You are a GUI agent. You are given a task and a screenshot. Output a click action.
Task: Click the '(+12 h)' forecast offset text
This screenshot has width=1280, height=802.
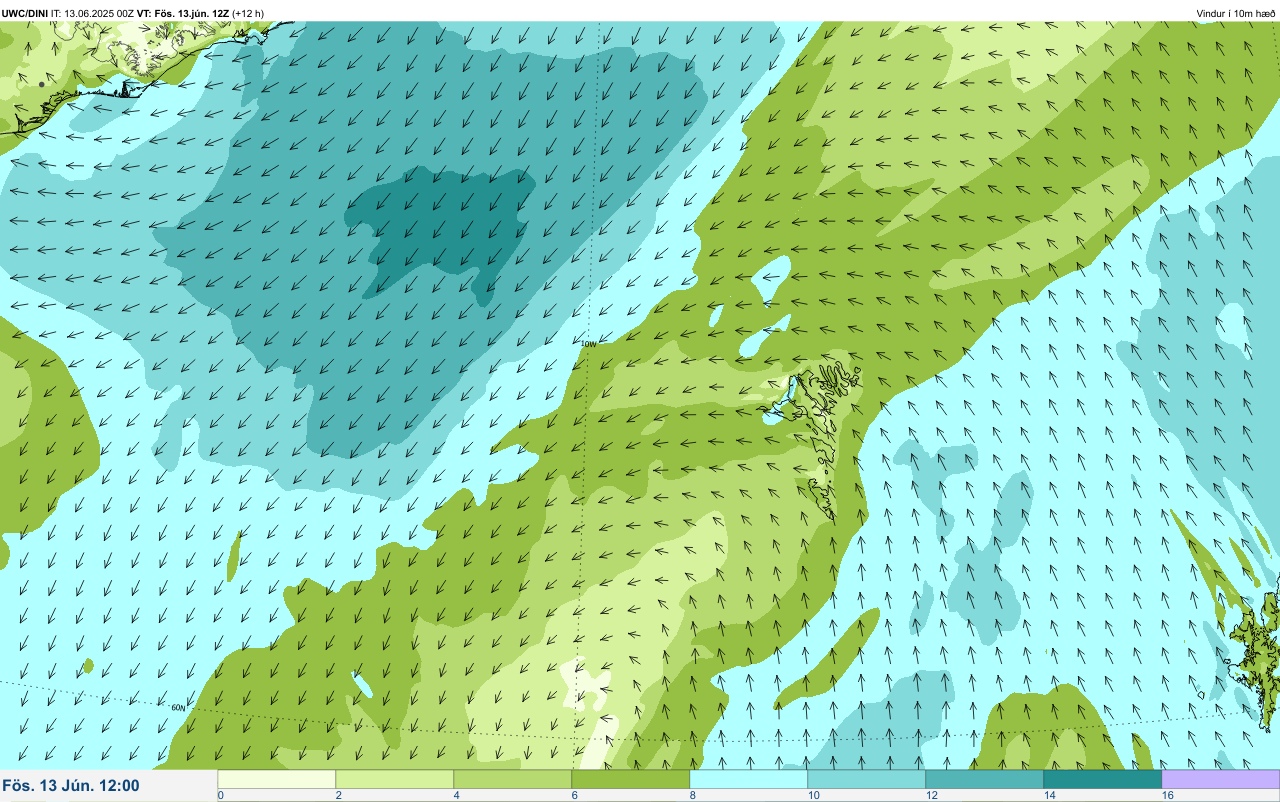tap(249, 14)
